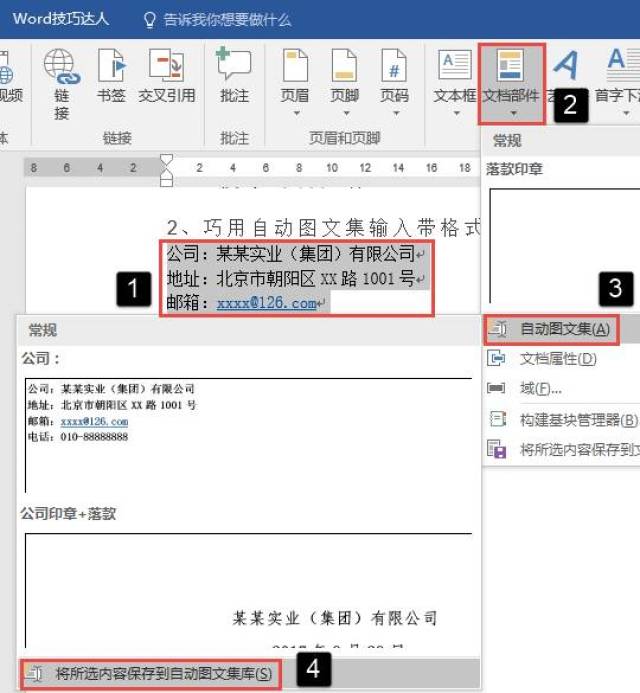Insert a Bookmark (书签)

click(x=111, y=66)
